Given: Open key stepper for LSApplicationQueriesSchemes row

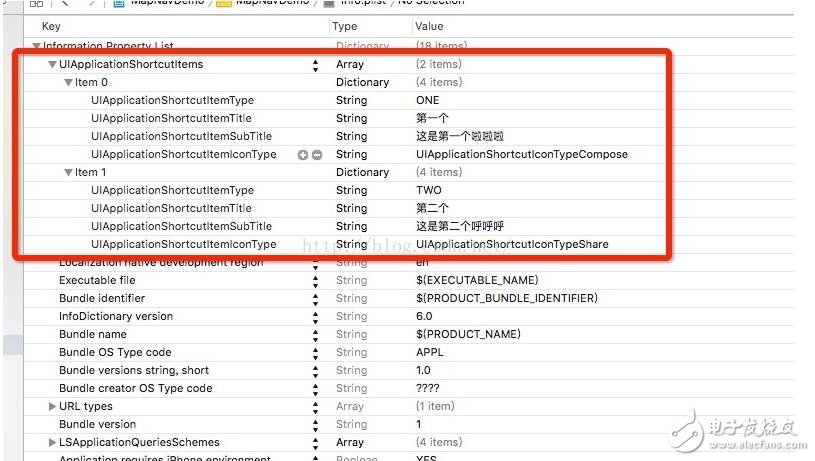Looking at the screenshot, I should coord(316,443).
